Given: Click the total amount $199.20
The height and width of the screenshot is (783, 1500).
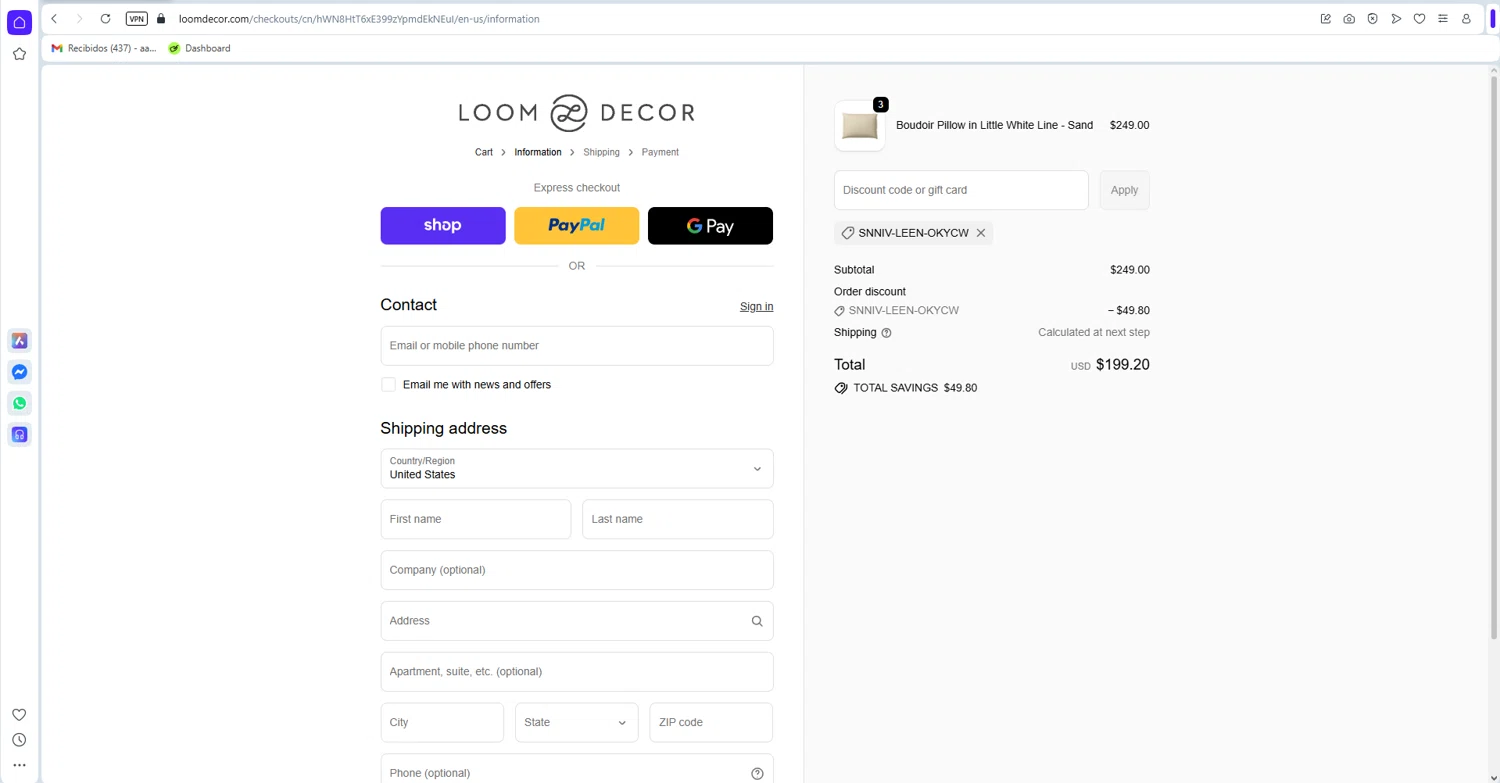Looking at the screenshot, I should pyautogui.click(x=1122, y=365).
